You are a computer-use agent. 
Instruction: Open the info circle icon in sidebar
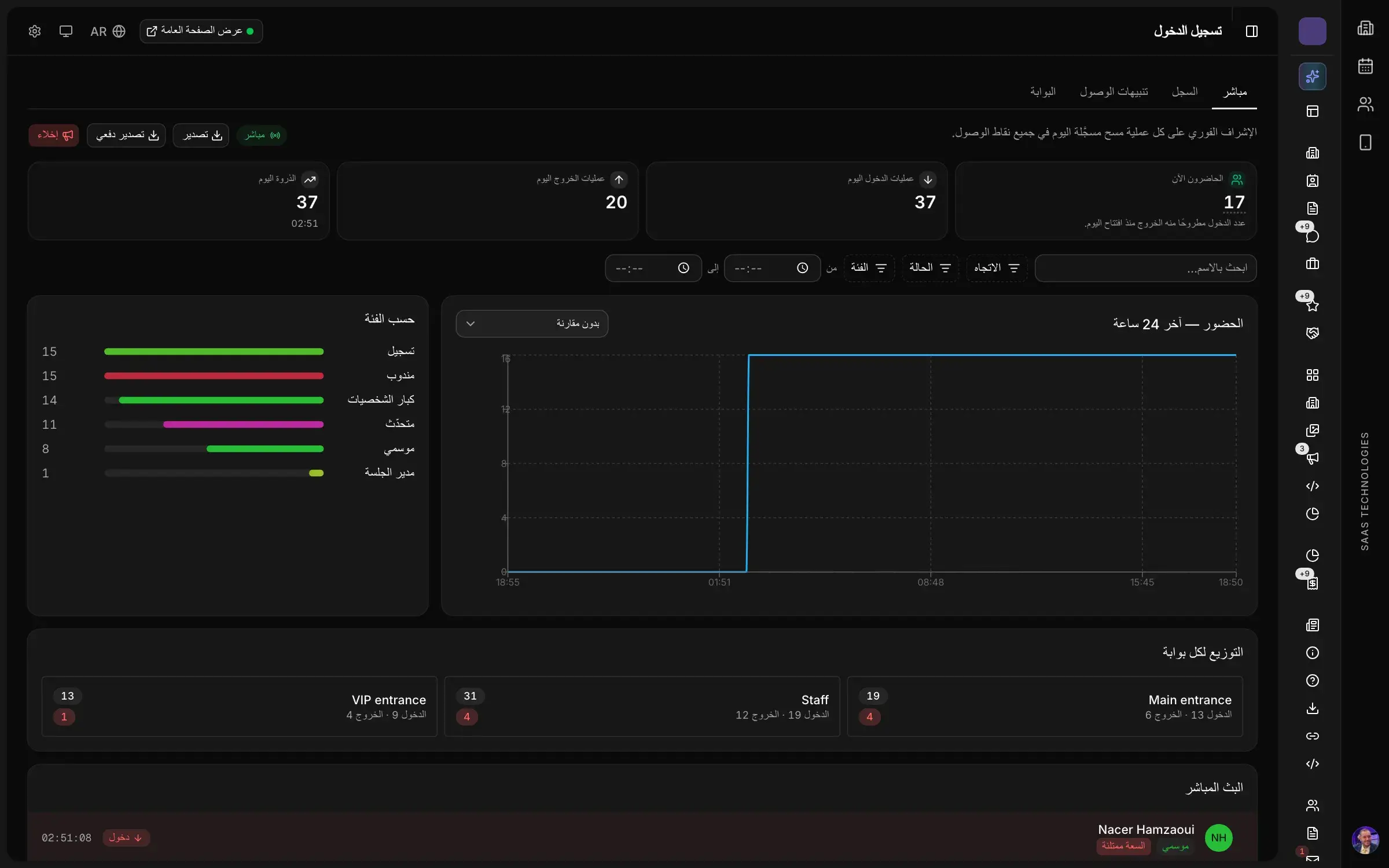pyautogui.click(x=1312, y=653)
